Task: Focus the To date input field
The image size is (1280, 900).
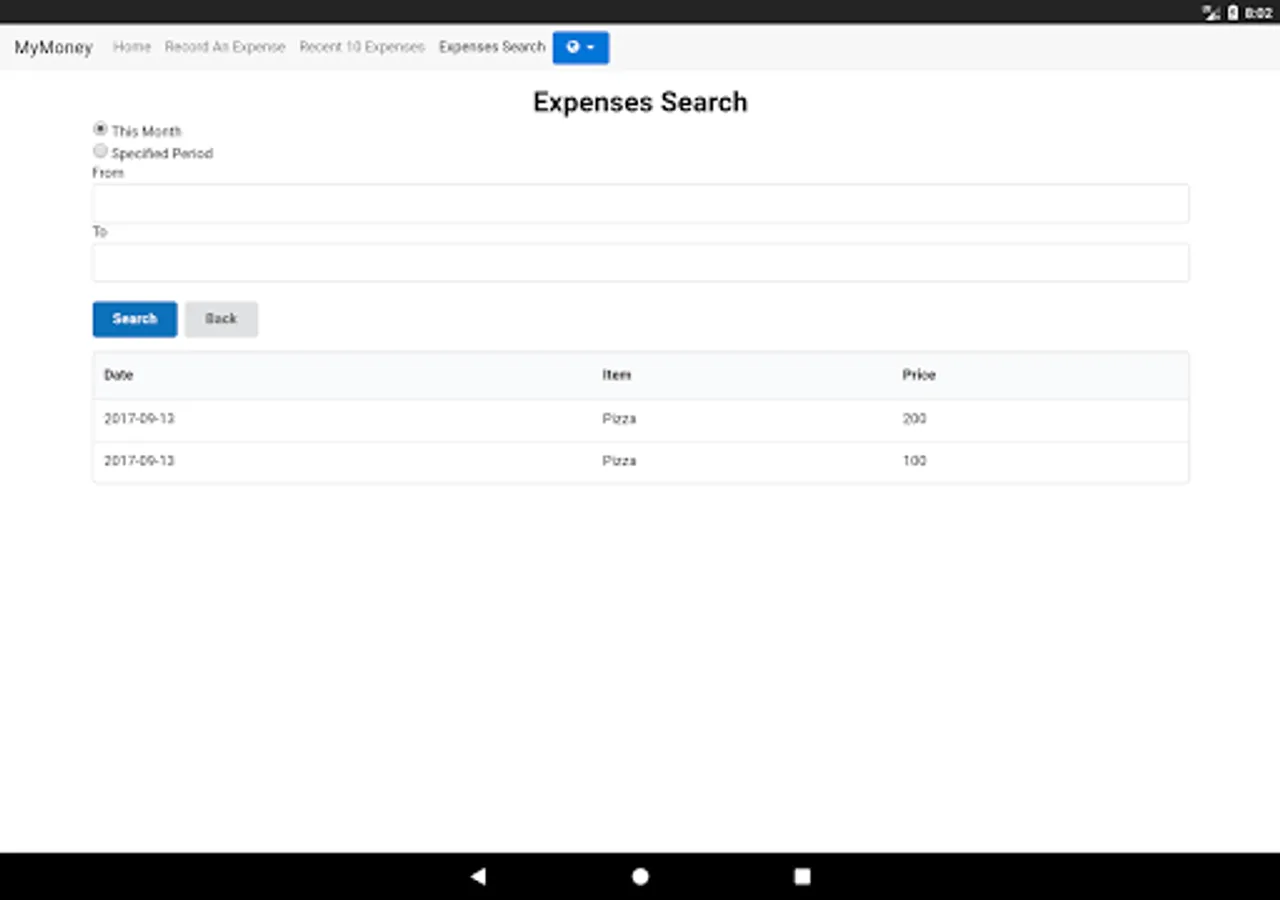Action: pos(641,262)
